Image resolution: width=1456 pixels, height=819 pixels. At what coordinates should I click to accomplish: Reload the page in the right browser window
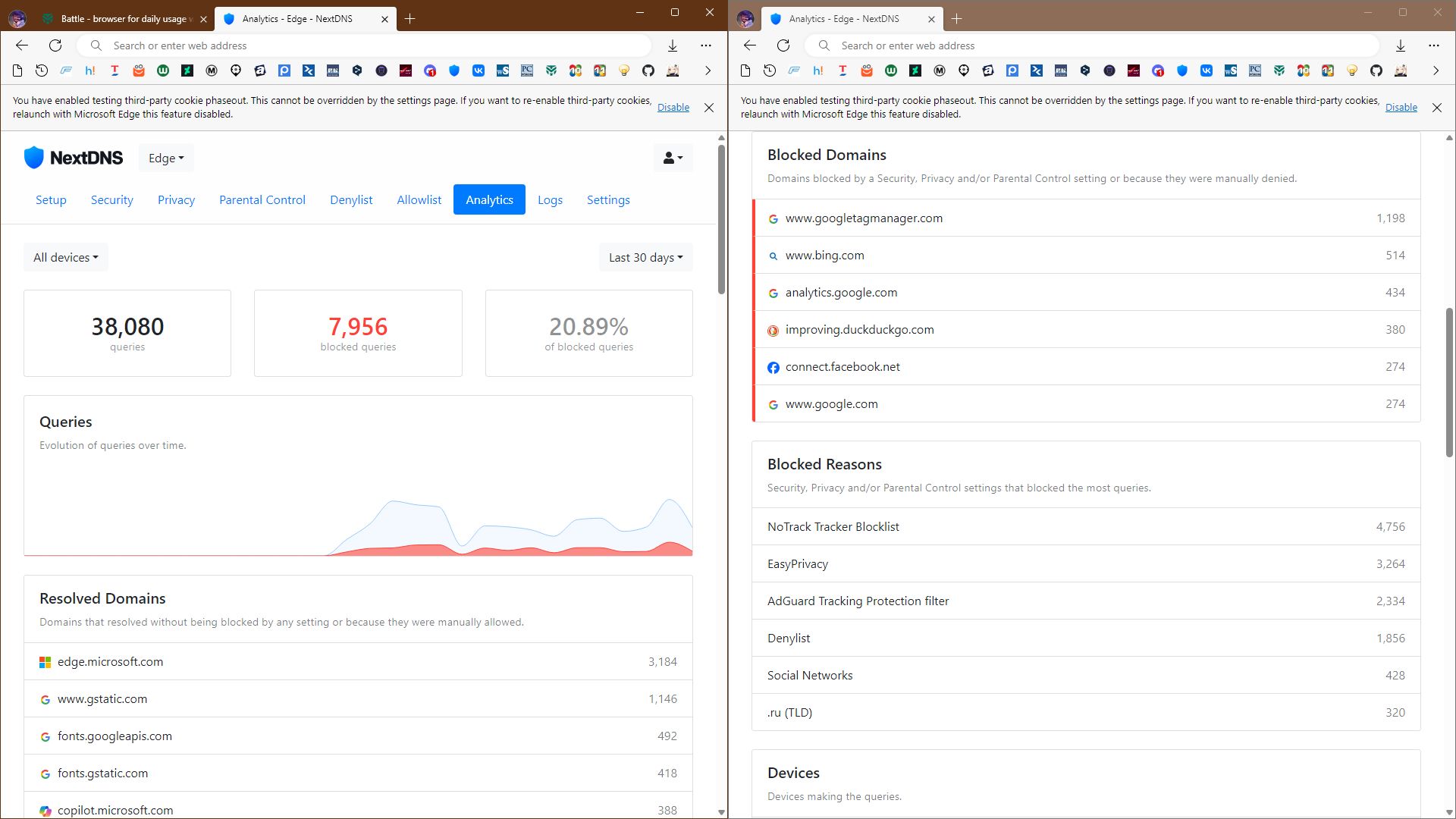click(x=783, y=45)
